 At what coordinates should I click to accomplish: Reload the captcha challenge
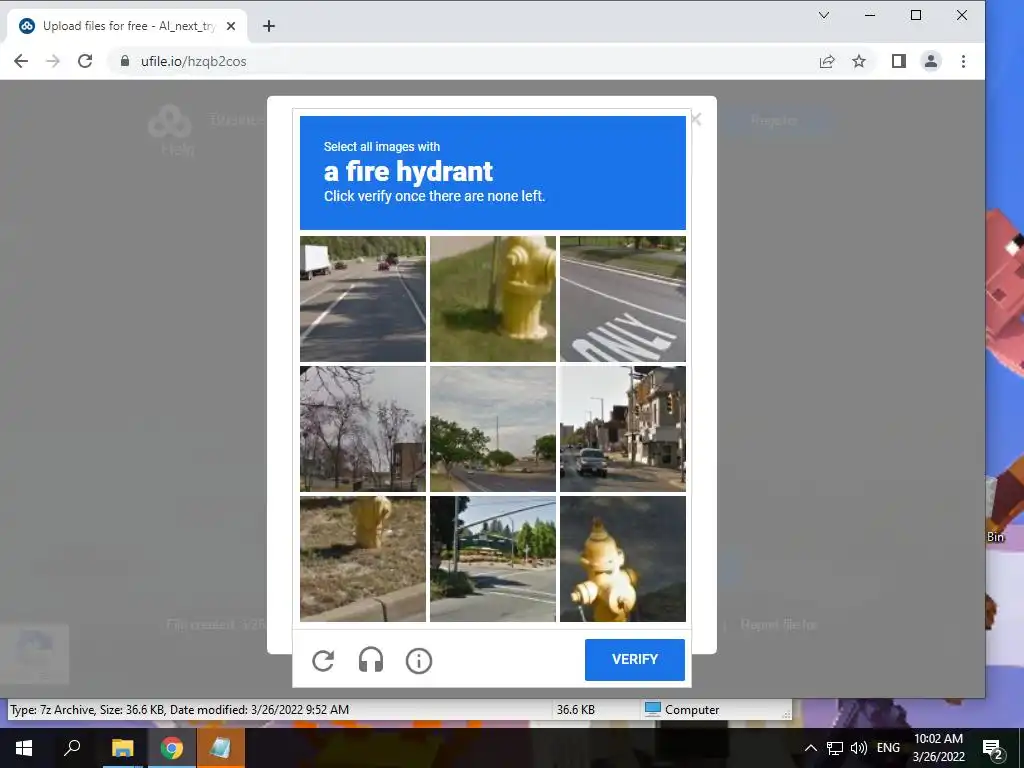point(323,660)
